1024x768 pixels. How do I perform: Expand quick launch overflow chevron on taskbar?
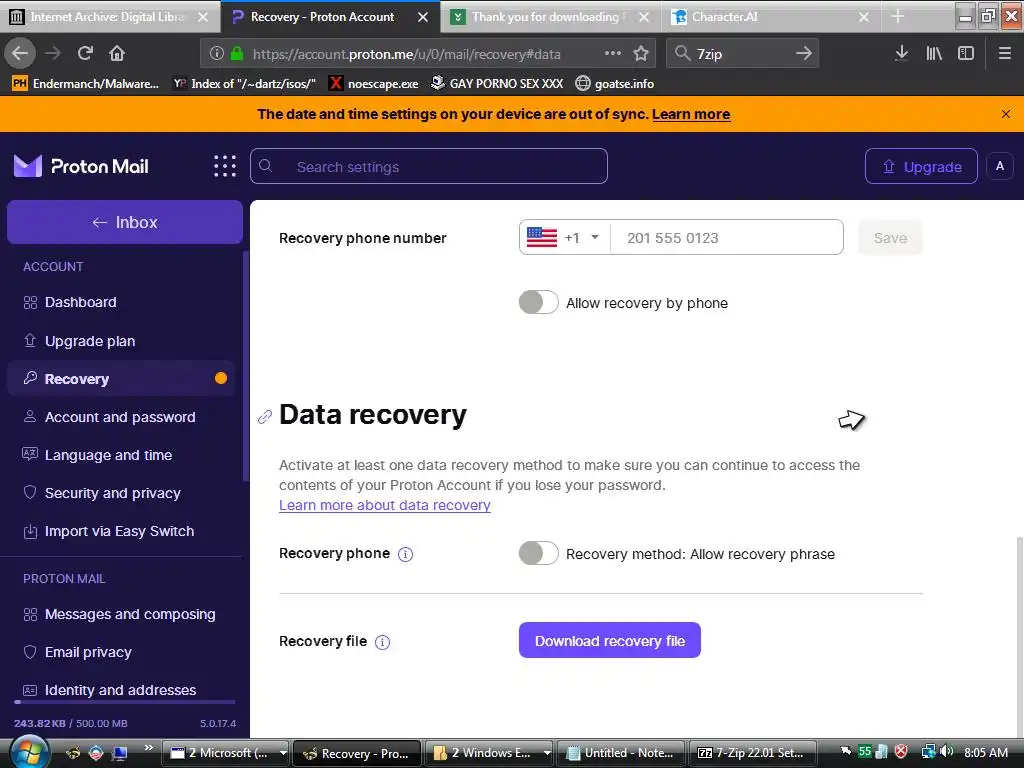point(148,748)
